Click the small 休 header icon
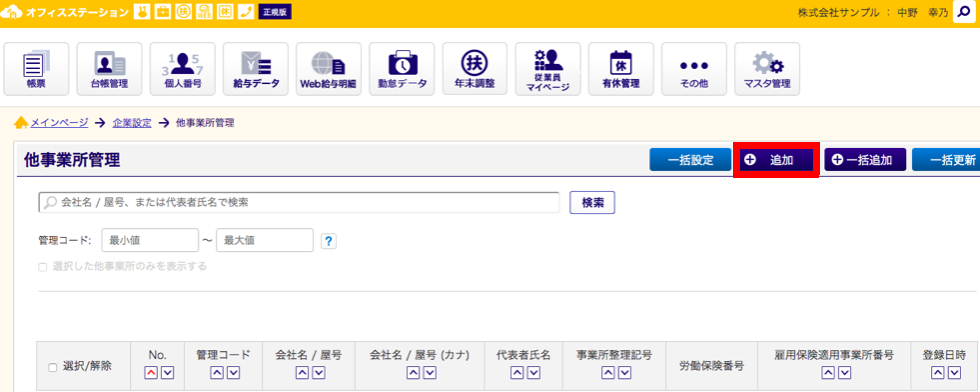The height and width of the screenshot is (392, 980). click(x=225, y=12)
